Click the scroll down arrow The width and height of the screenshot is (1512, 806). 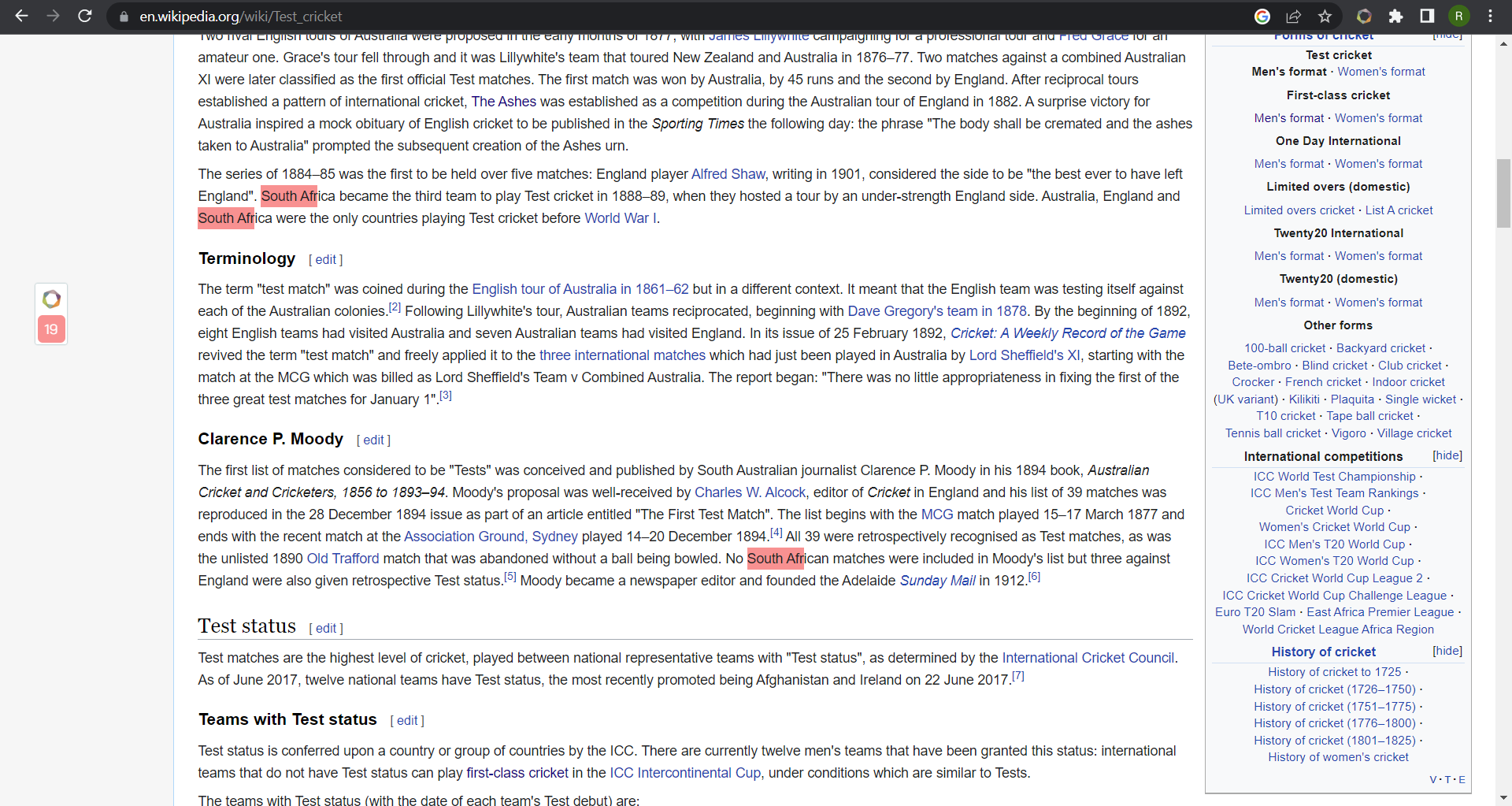coord(1503,798)
